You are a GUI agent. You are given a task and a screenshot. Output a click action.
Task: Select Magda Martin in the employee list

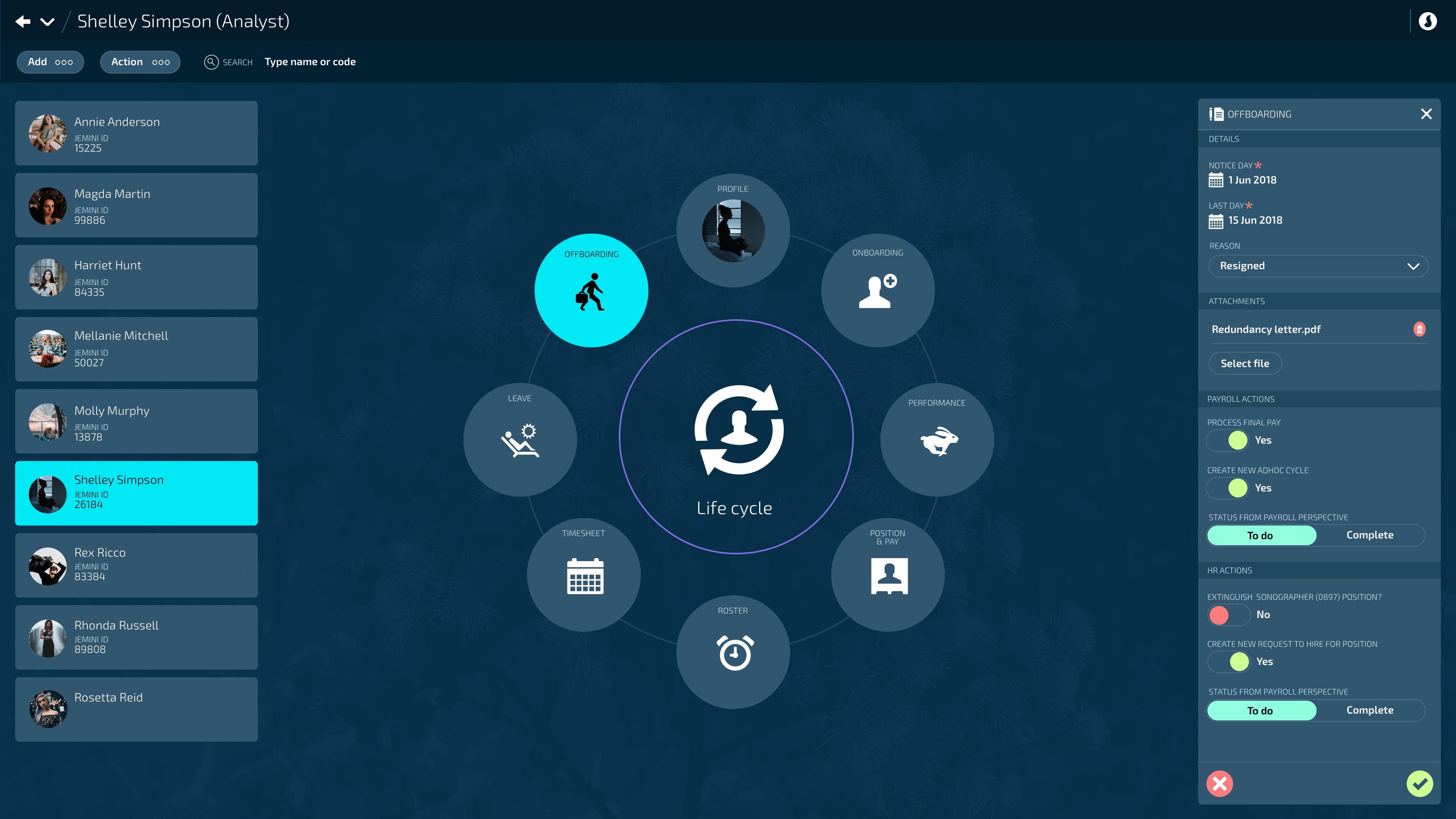(136, 205)
